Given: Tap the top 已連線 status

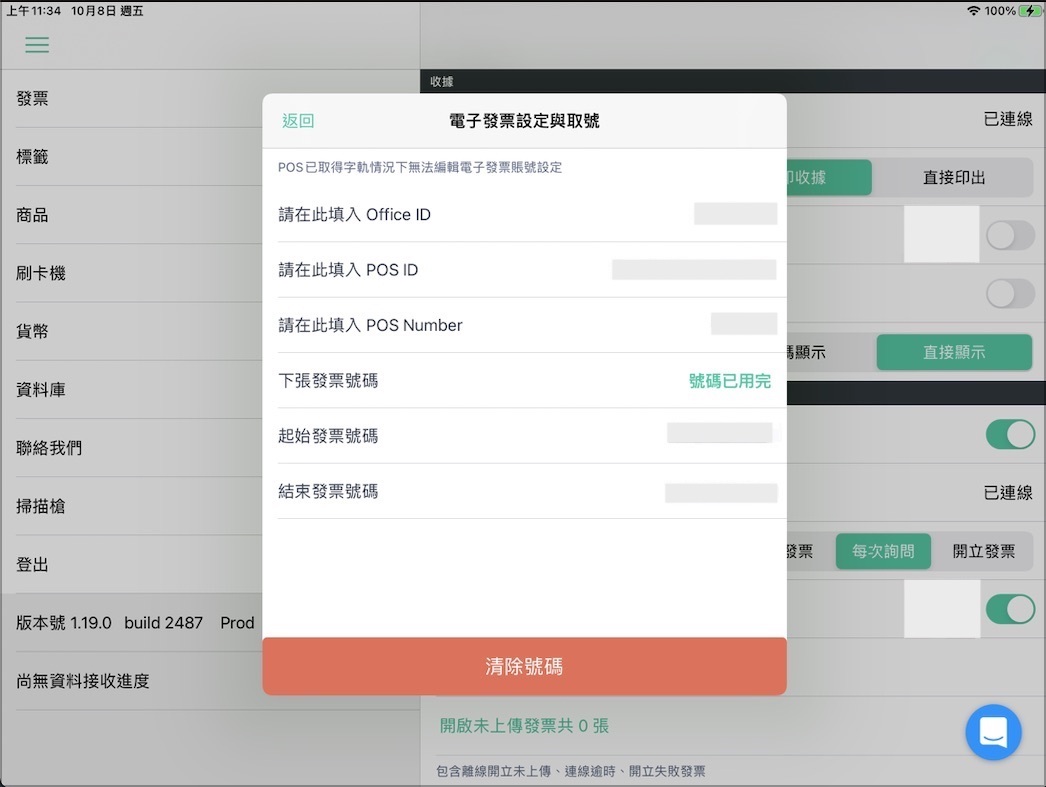Looking at the screenshot, I should pyautogui.click(x=1008, y=119).
